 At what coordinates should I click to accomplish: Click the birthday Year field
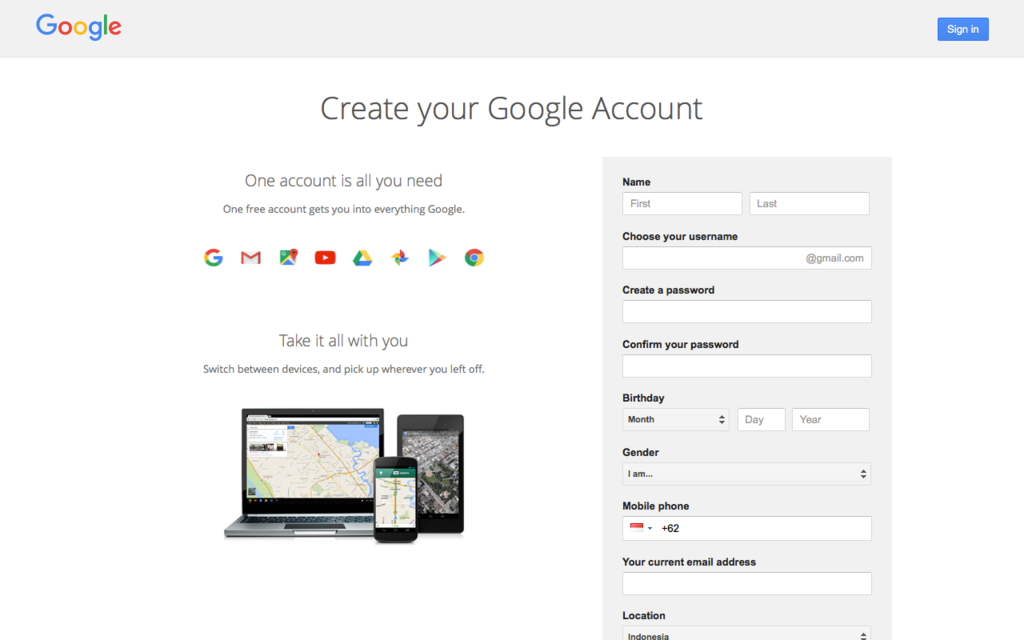click(831, 419)
